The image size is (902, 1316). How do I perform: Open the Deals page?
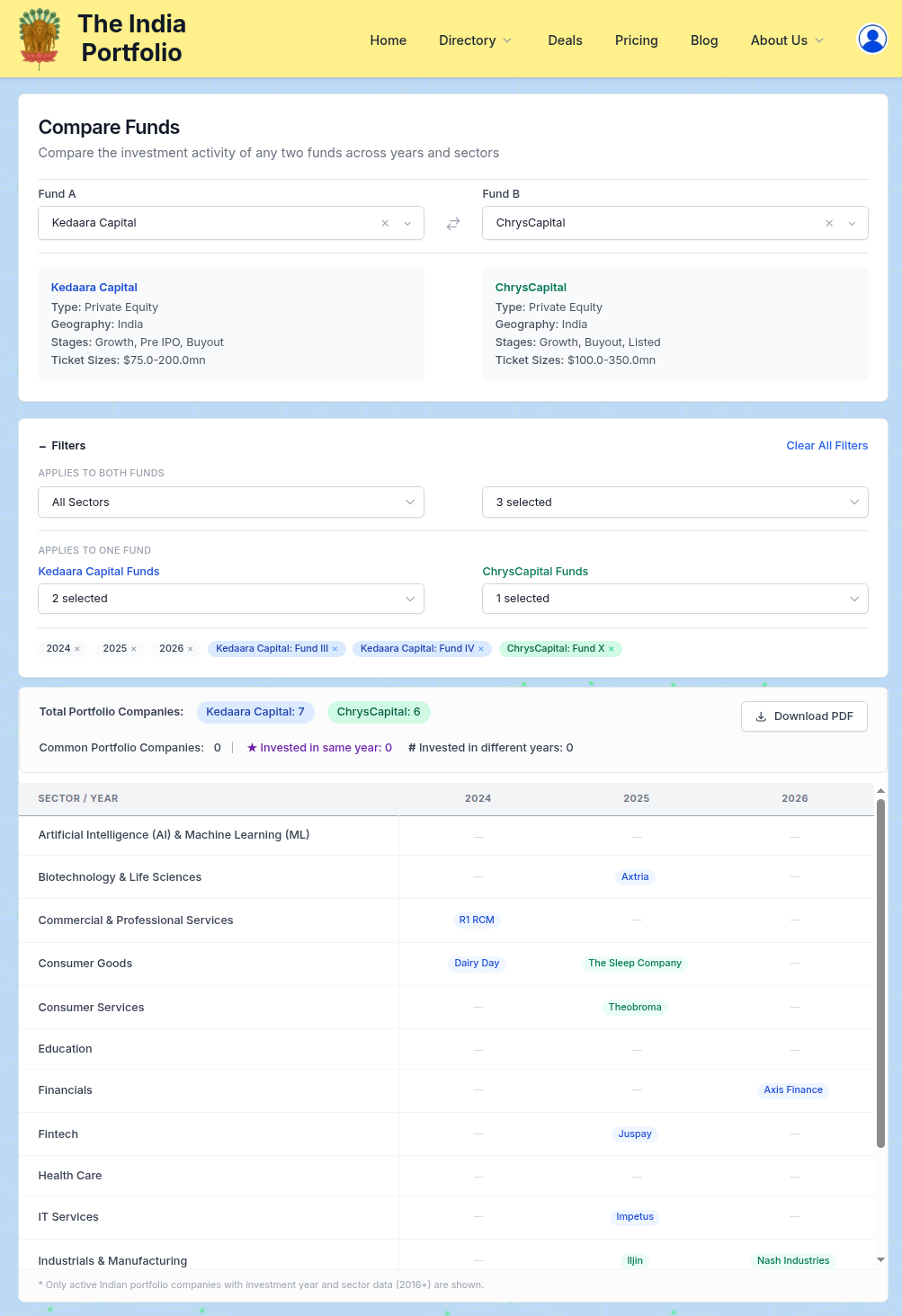566,40
